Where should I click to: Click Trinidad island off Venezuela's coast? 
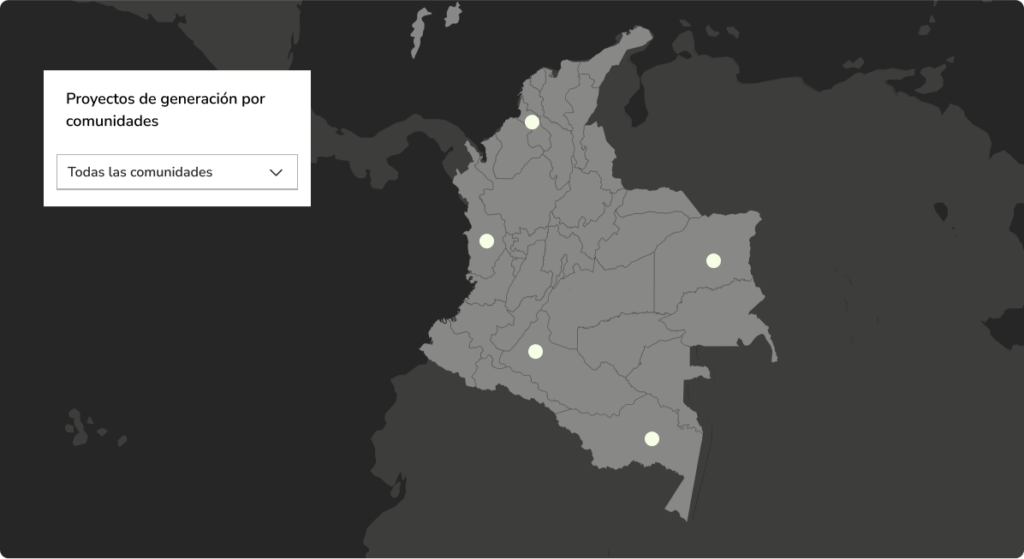932,78
